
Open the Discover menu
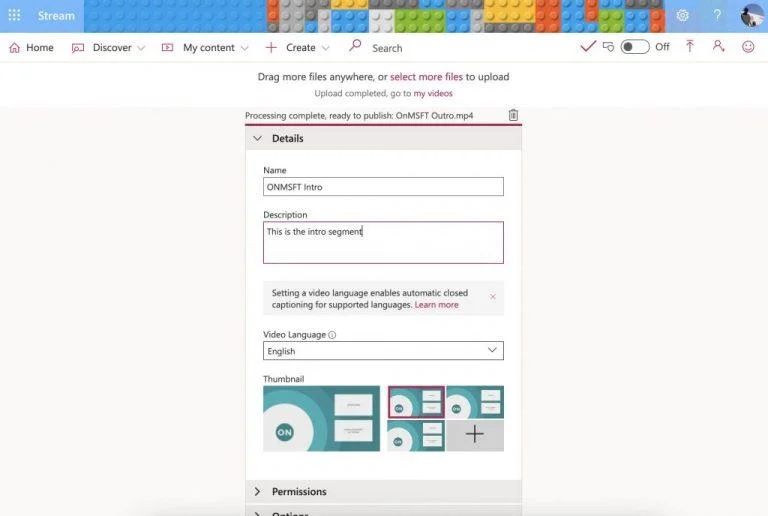[x=108, y=47]
